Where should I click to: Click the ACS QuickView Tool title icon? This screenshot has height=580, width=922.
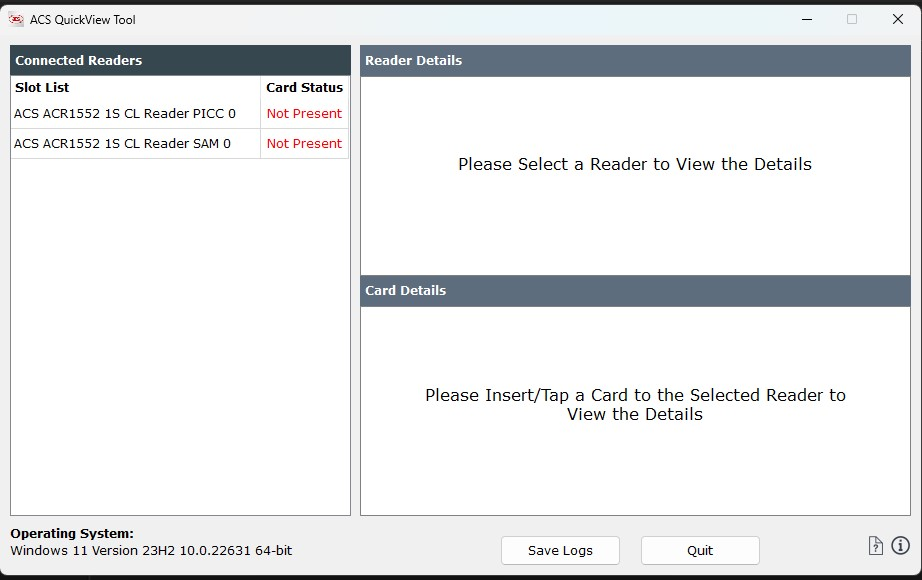click(16, 19)
